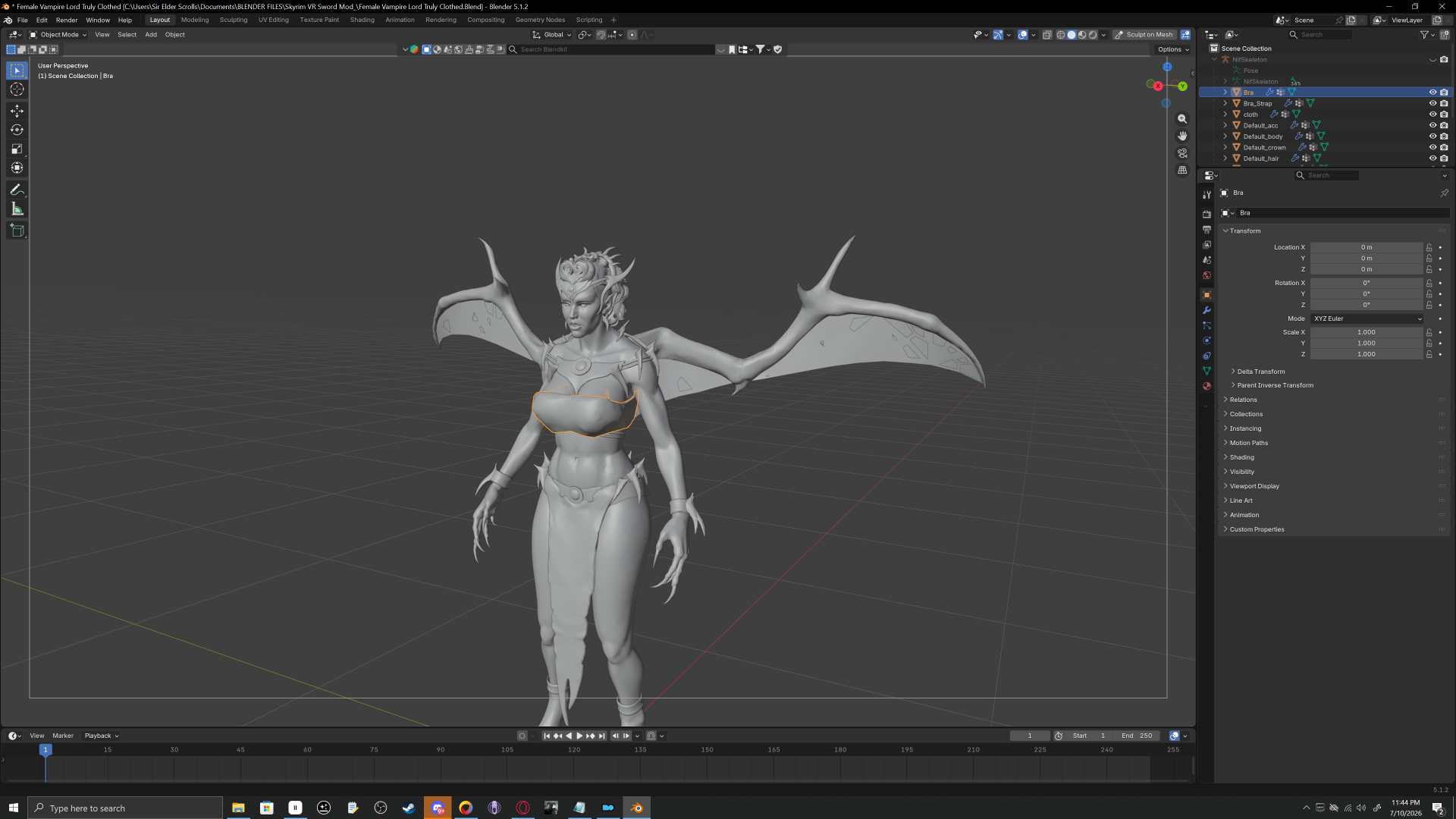Open the Object Mode dropdown
Viewport: 1456px width, 819px height.
click(58, 35)
